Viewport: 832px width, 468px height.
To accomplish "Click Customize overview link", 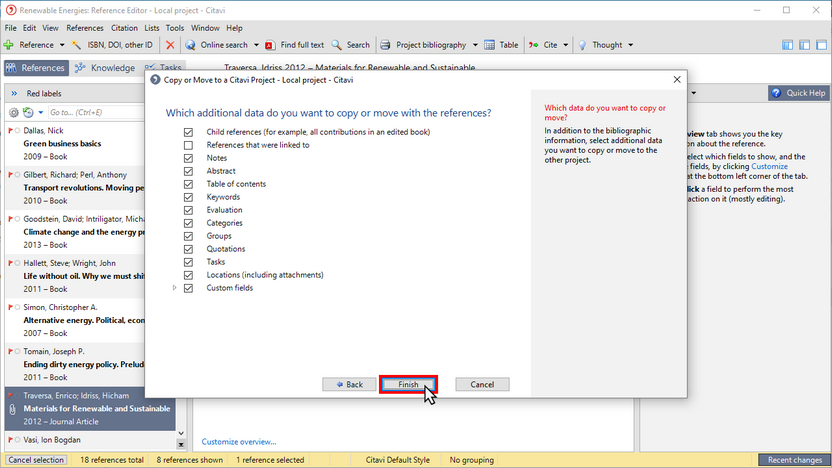I will pos(239,441).
